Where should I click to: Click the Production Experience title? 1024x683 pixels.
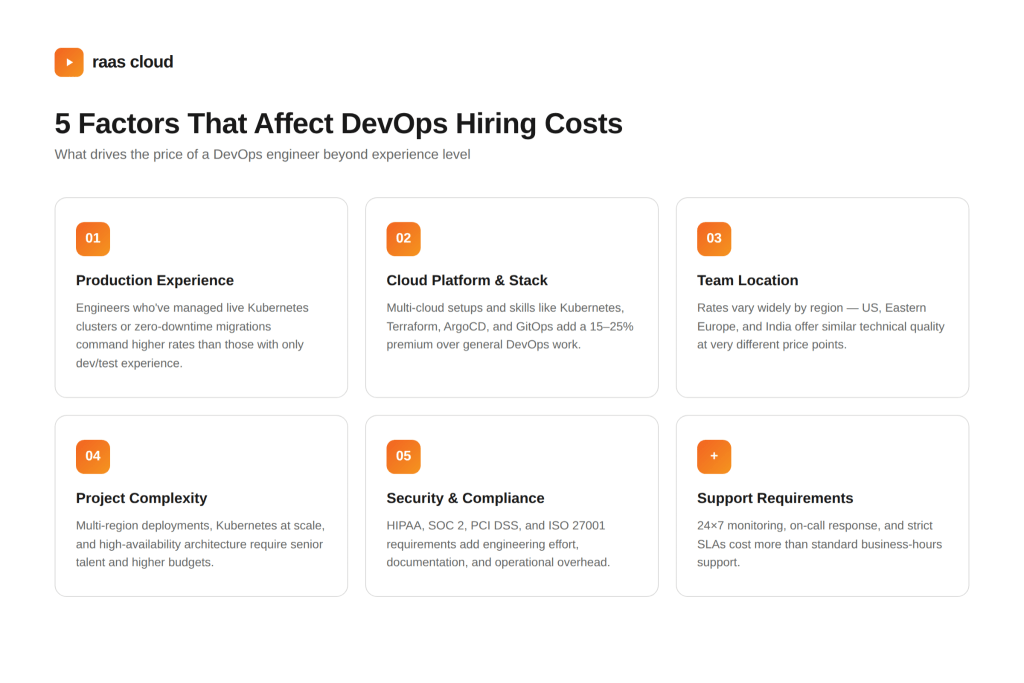click(x=155, y=280)
